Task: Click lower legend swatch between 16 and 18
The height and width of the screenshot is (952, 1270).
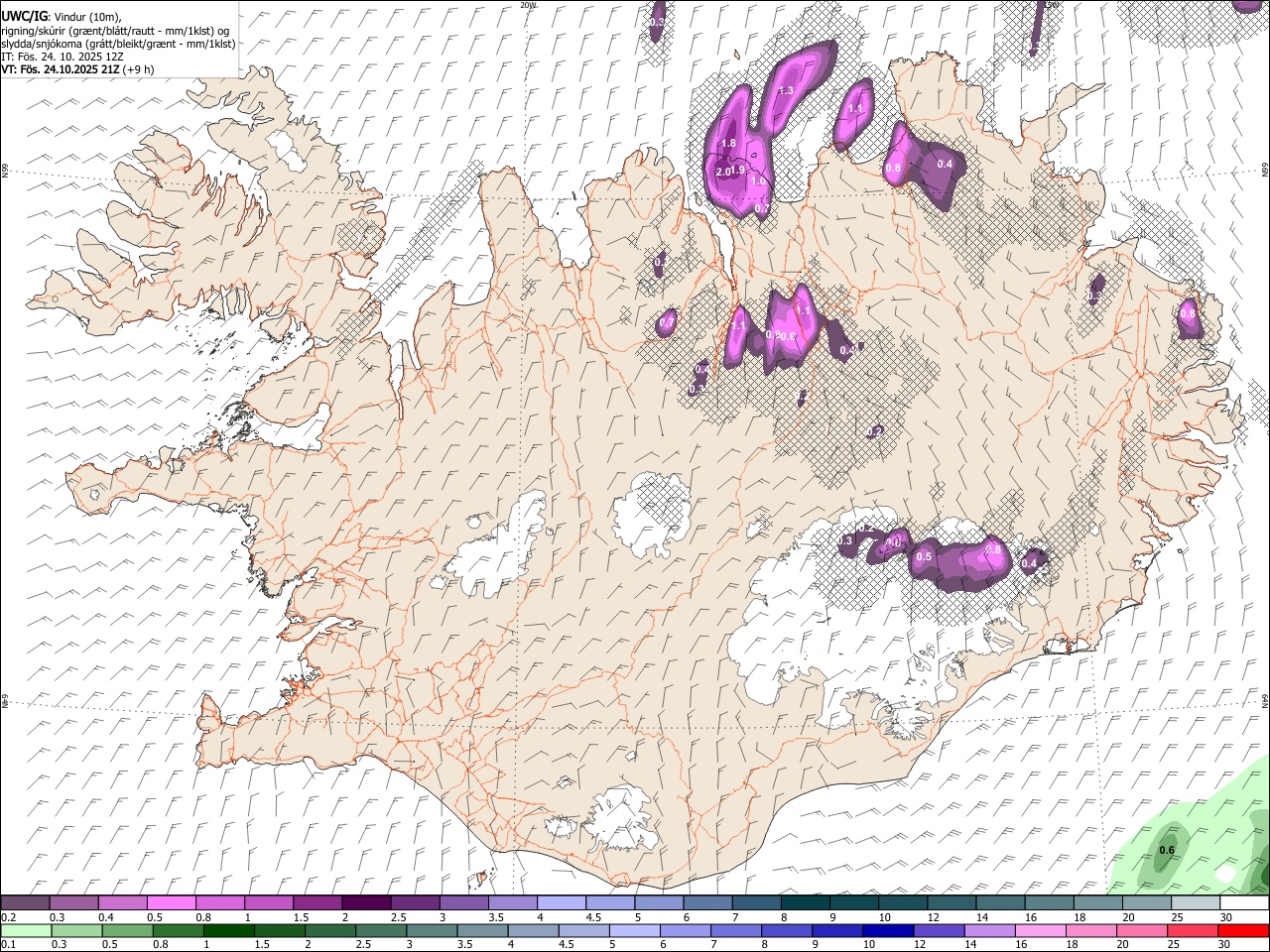Action: coord(1039,930)
